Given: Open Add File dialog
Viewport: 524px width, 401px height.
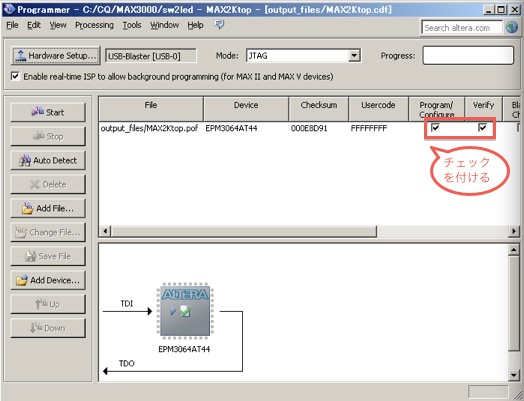Looking at the screenshot, I should [x=48, y=209].
